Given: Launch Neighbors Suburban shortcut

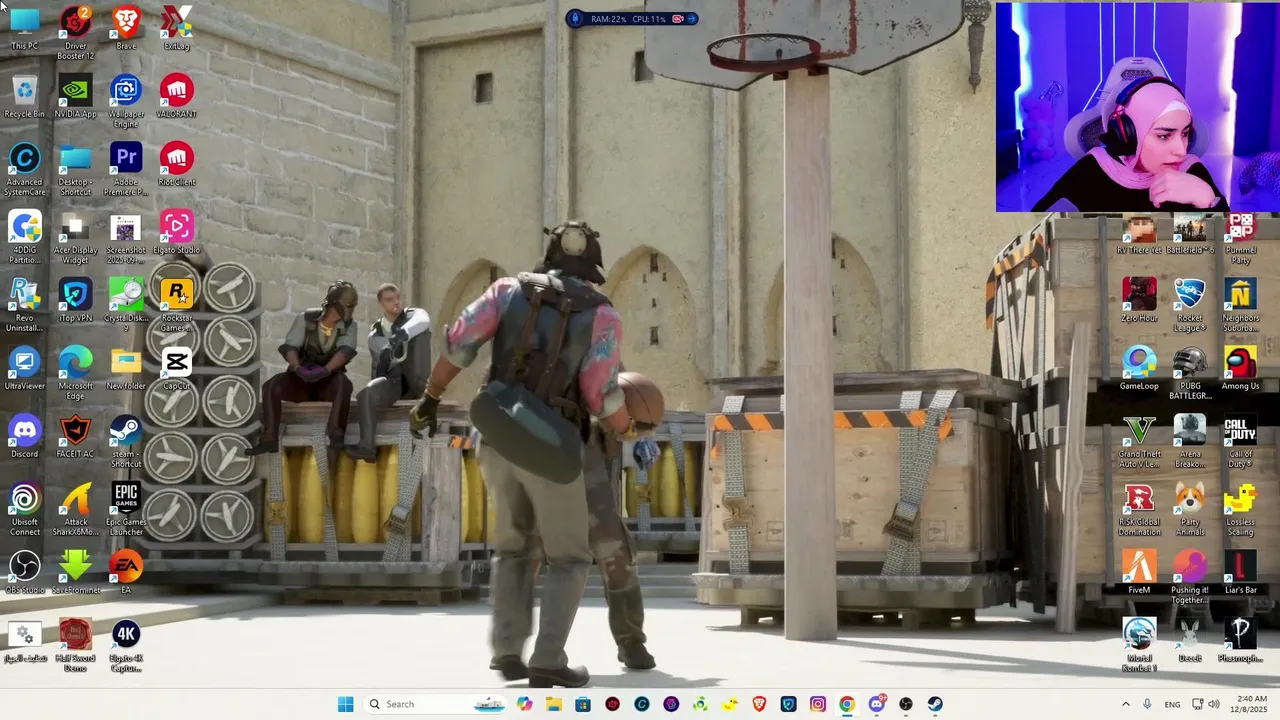Looking at the screenshot, I should tap(1240, 305).
